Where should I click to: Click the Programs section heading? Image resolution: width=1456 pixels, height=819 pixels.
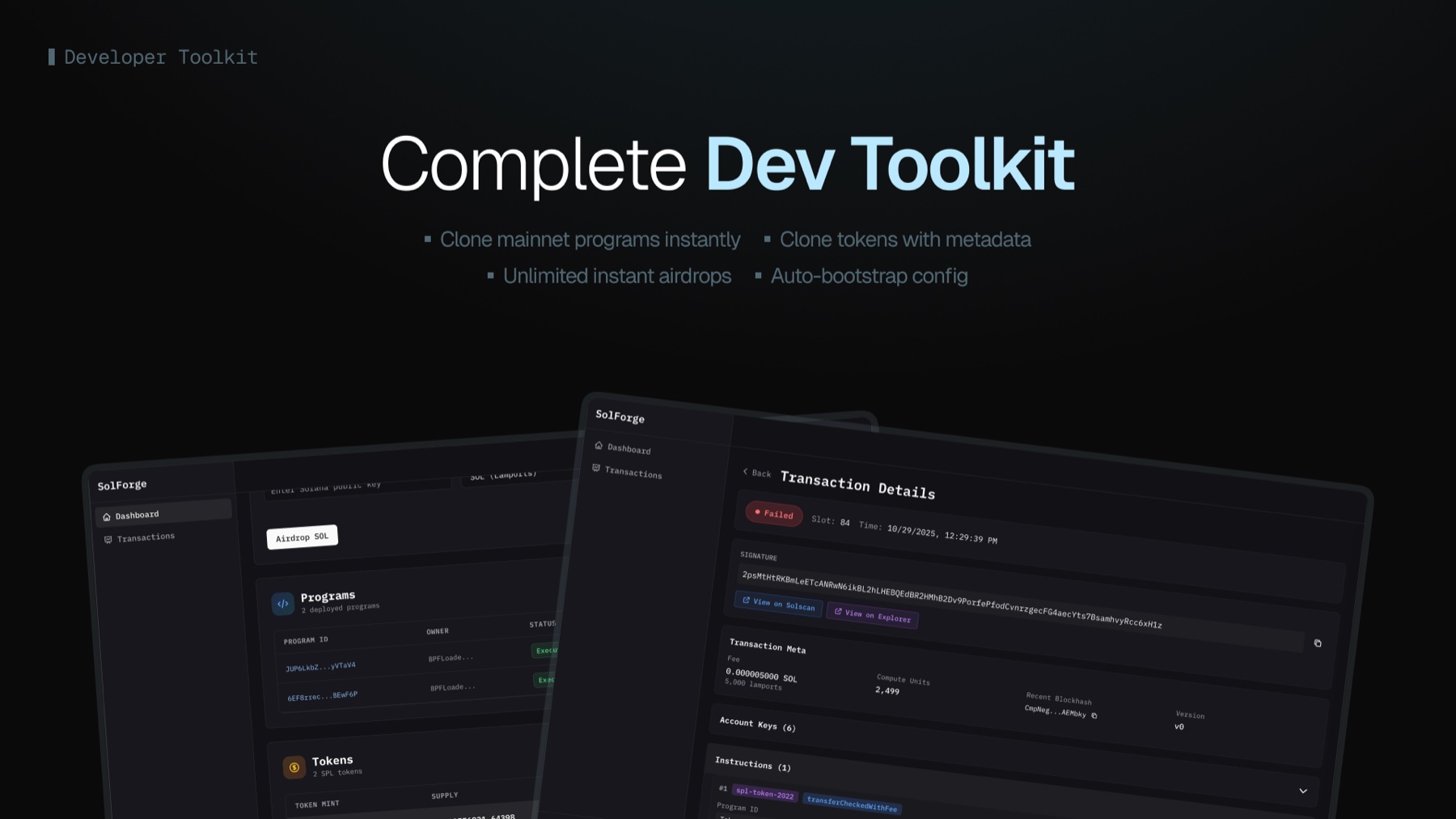pyautogui.click(x=328, y=596)
